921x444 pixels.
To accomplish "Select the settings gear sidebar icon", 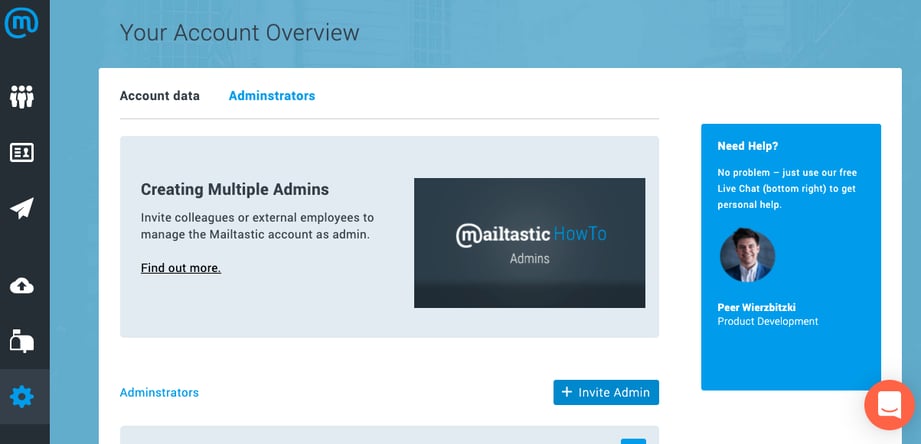I will tap(21, 397).
